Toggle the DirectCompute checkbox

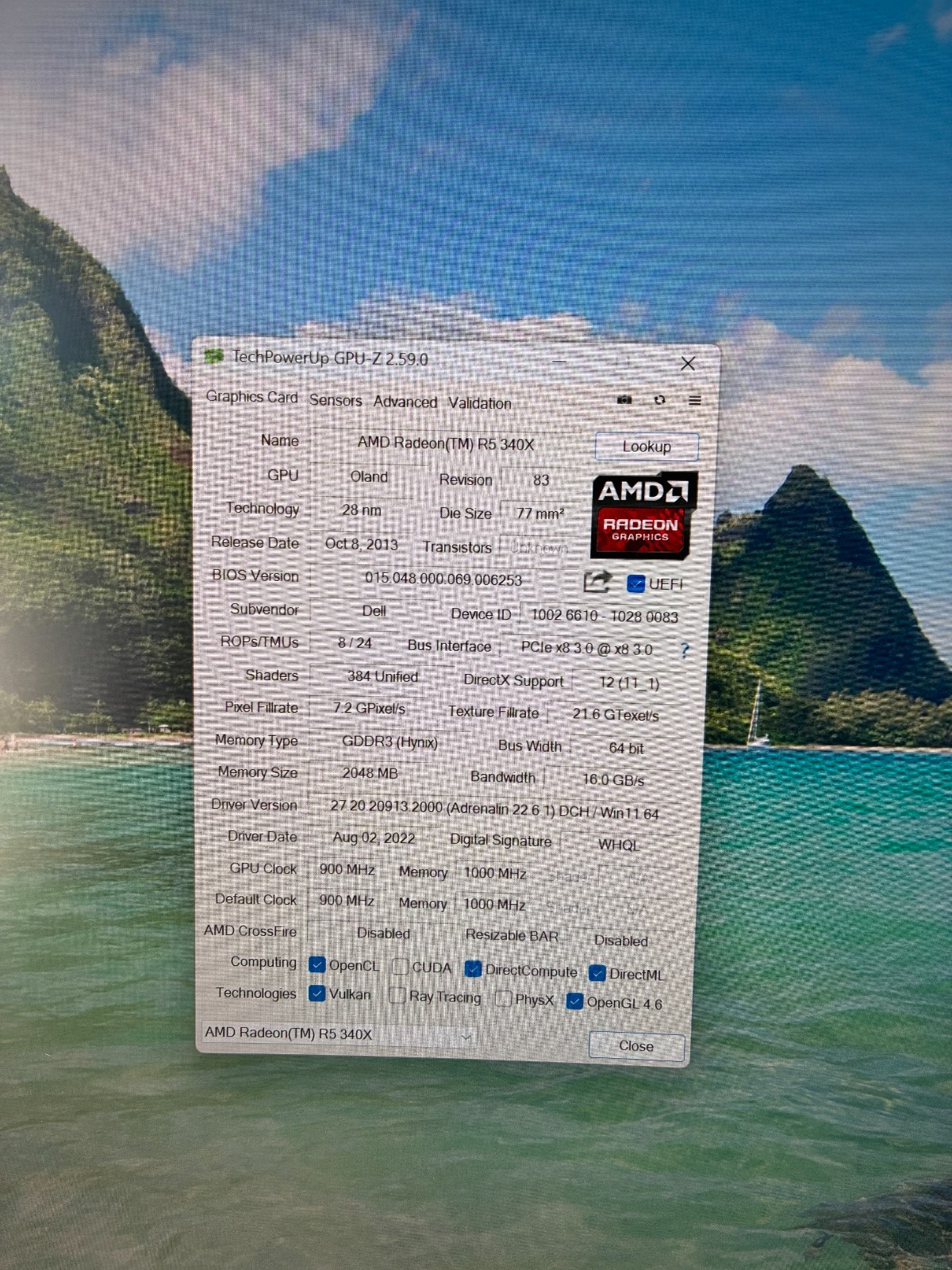(x=474, y=969)
